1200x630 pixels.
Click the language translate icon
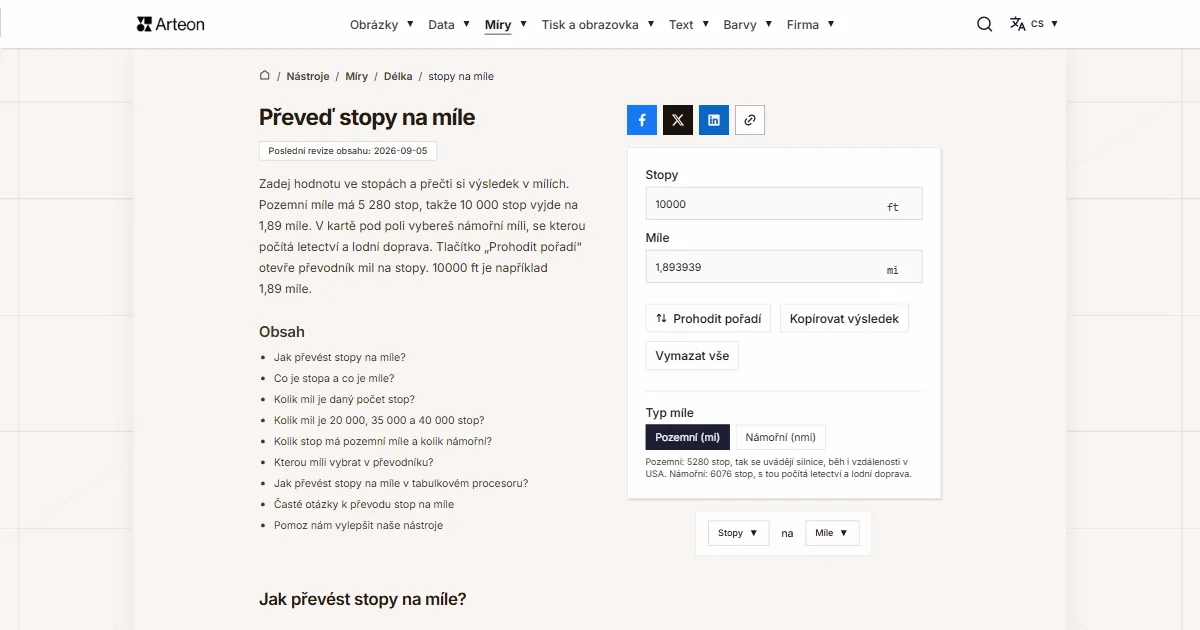point(1018,24)
